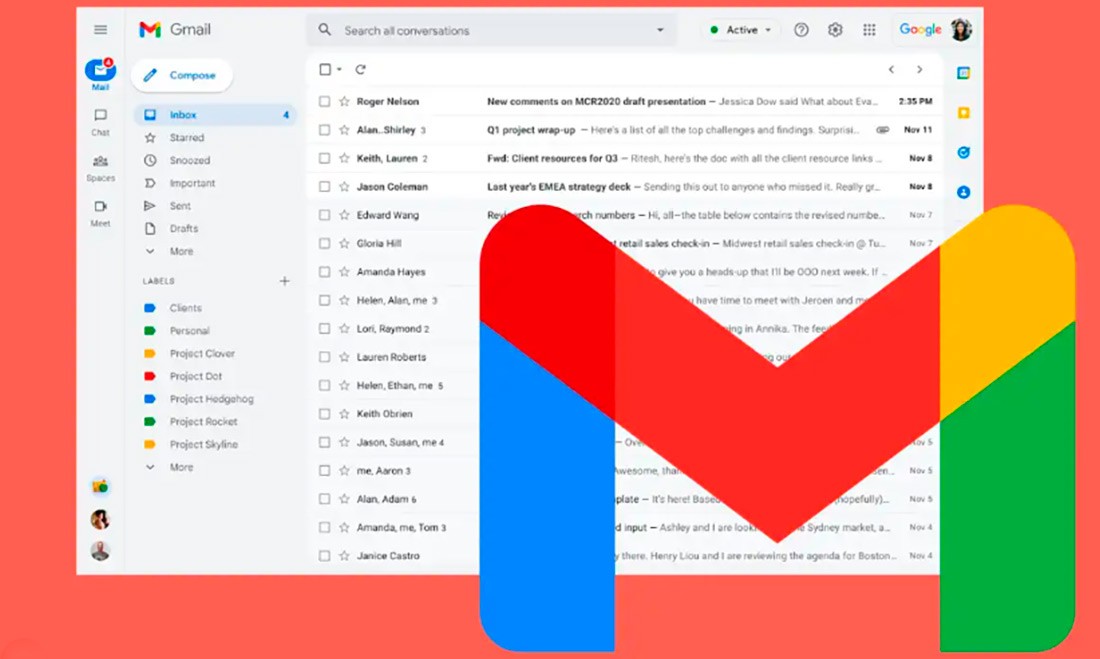The width and height of the screenshot is (1100, 659).
Task: Open the main menu hamburger icon
Action: tap(100, 30)
